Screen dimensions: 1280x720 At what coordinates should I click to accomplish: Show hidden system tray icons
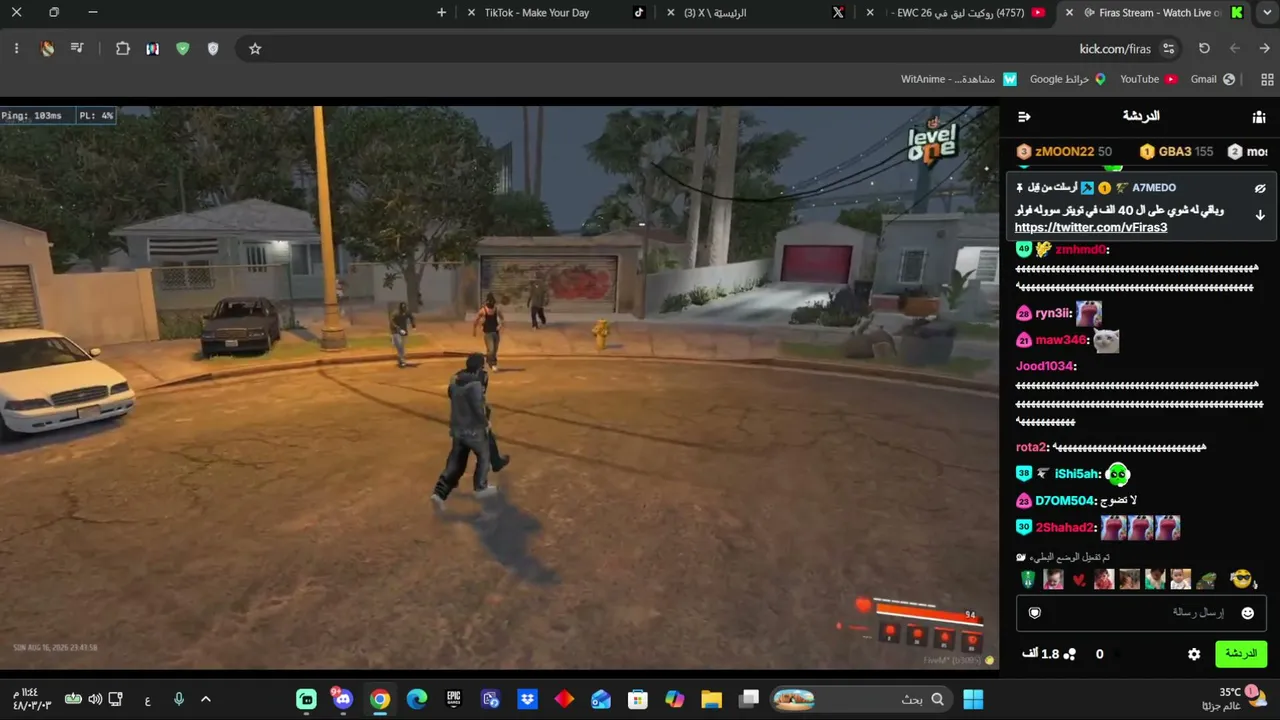206,699
